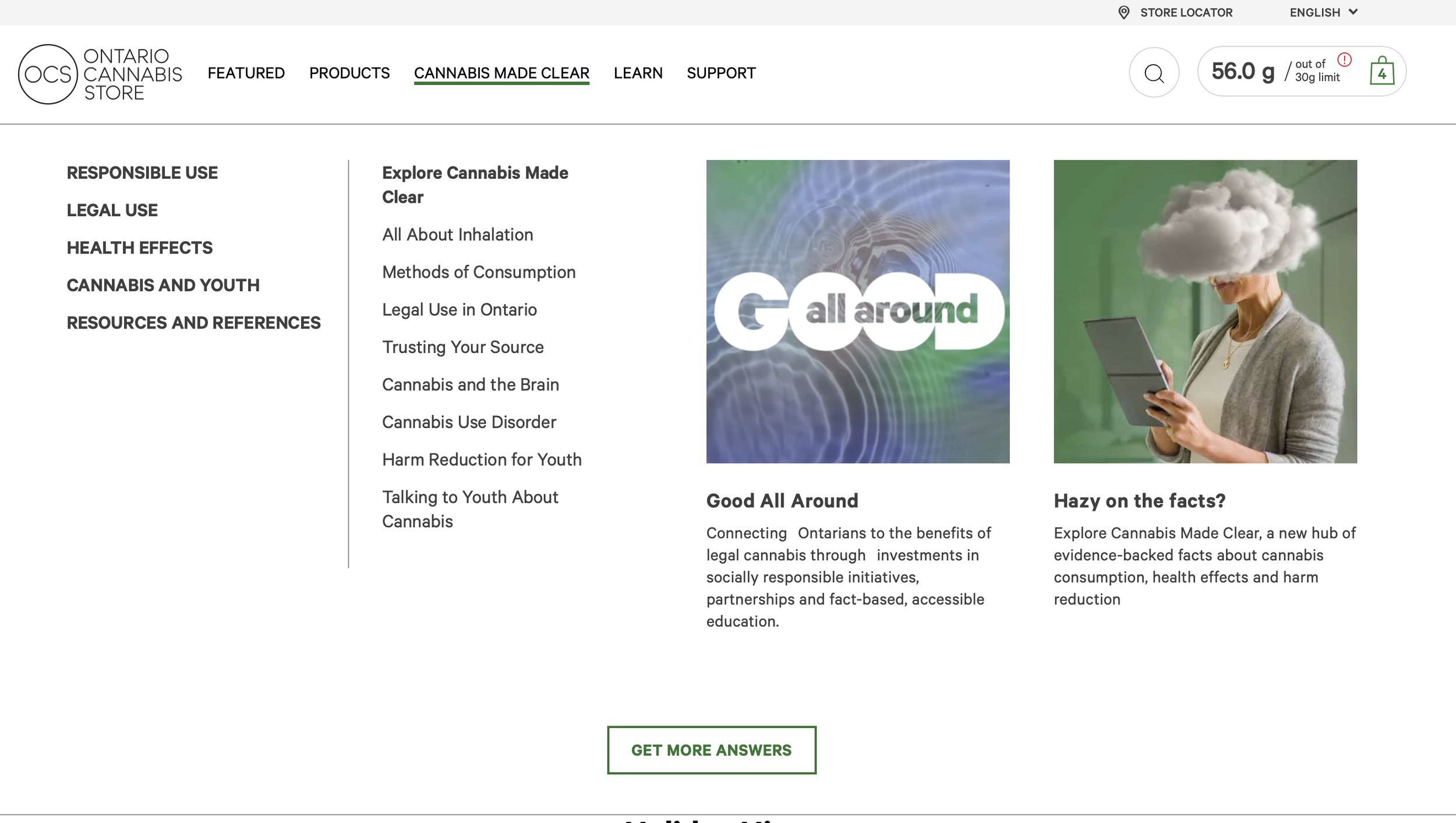This screenshot has height=823, width=1456.
Task: Open the Support menu
Action: (x=721, y=73)
